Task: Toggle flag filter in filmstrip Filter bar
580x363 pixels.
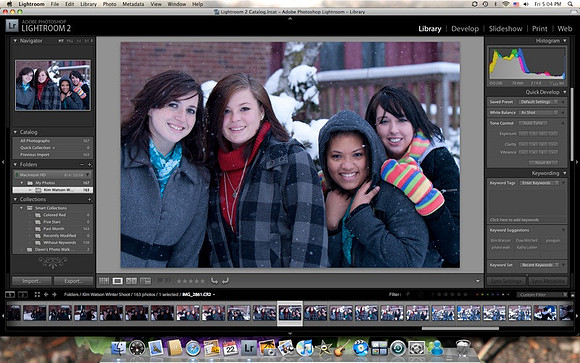Action: (408, 295)
